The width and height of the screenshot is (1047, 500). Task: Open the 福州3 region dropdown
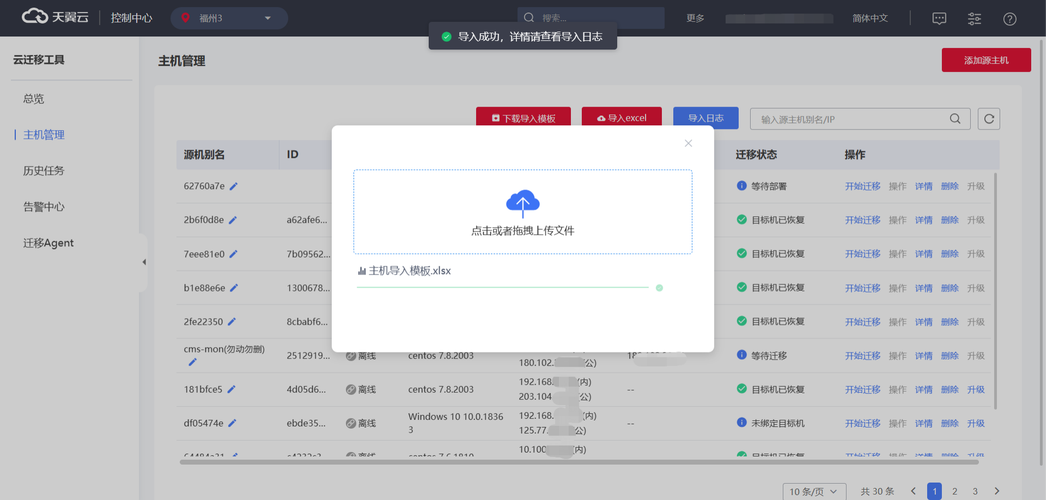tap(229, 18)
